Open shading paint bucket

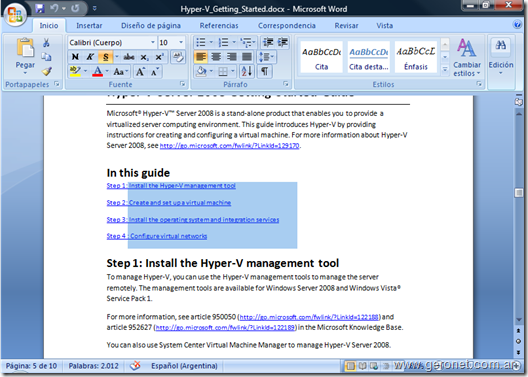click(x=201, y=71)
